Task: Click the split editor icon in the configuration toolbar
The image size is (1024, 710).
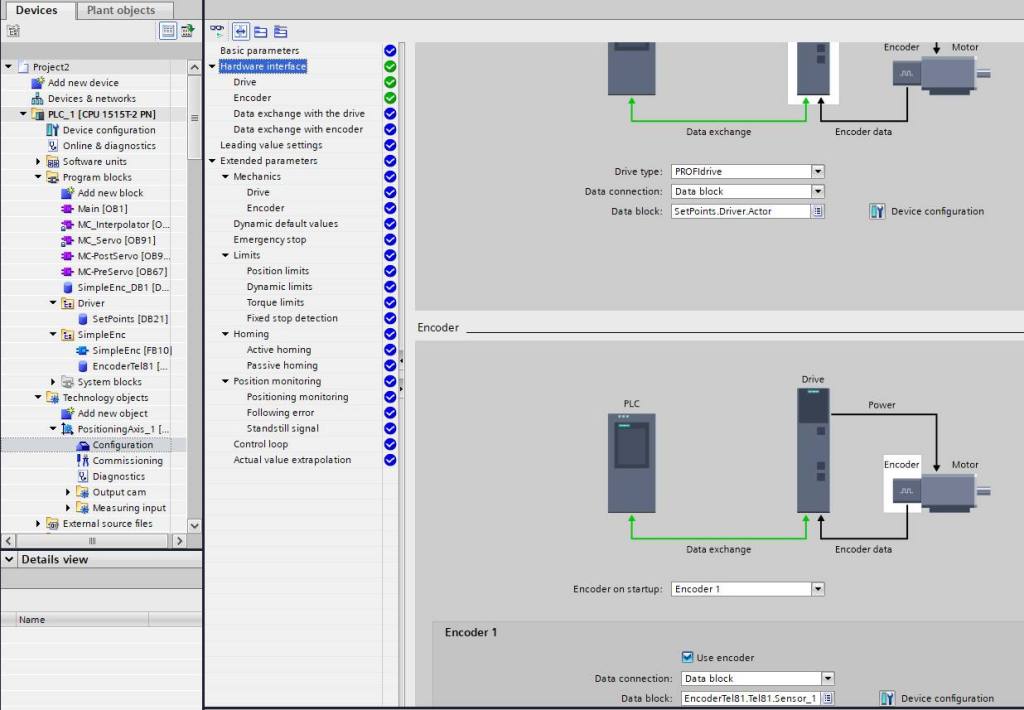Action: (240, 31)
